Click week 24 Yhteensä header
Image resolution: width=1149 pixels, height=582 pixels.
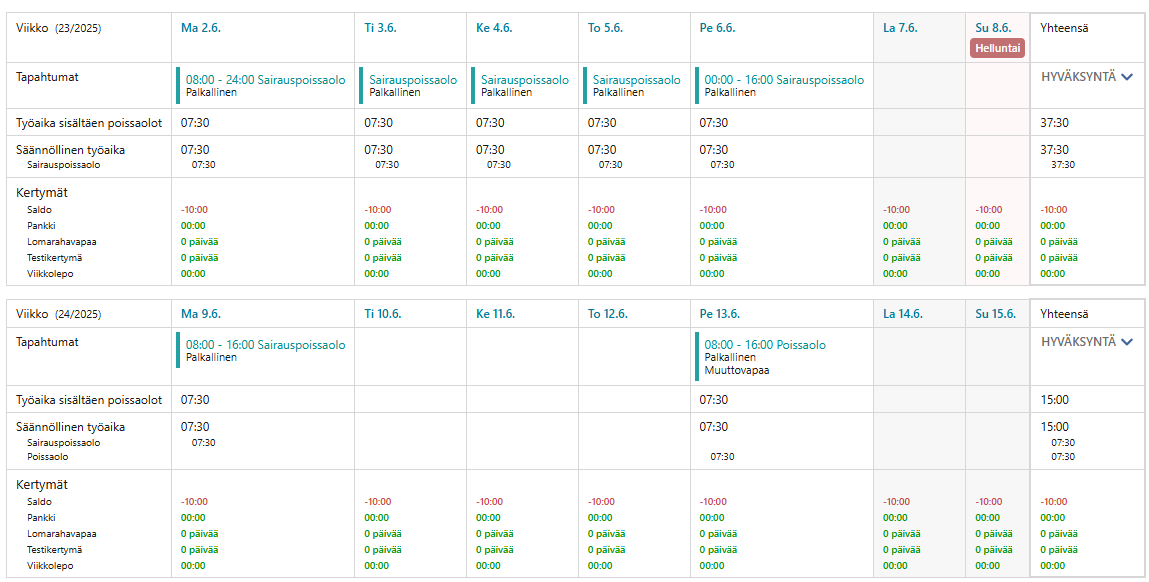coord(1064,314)
